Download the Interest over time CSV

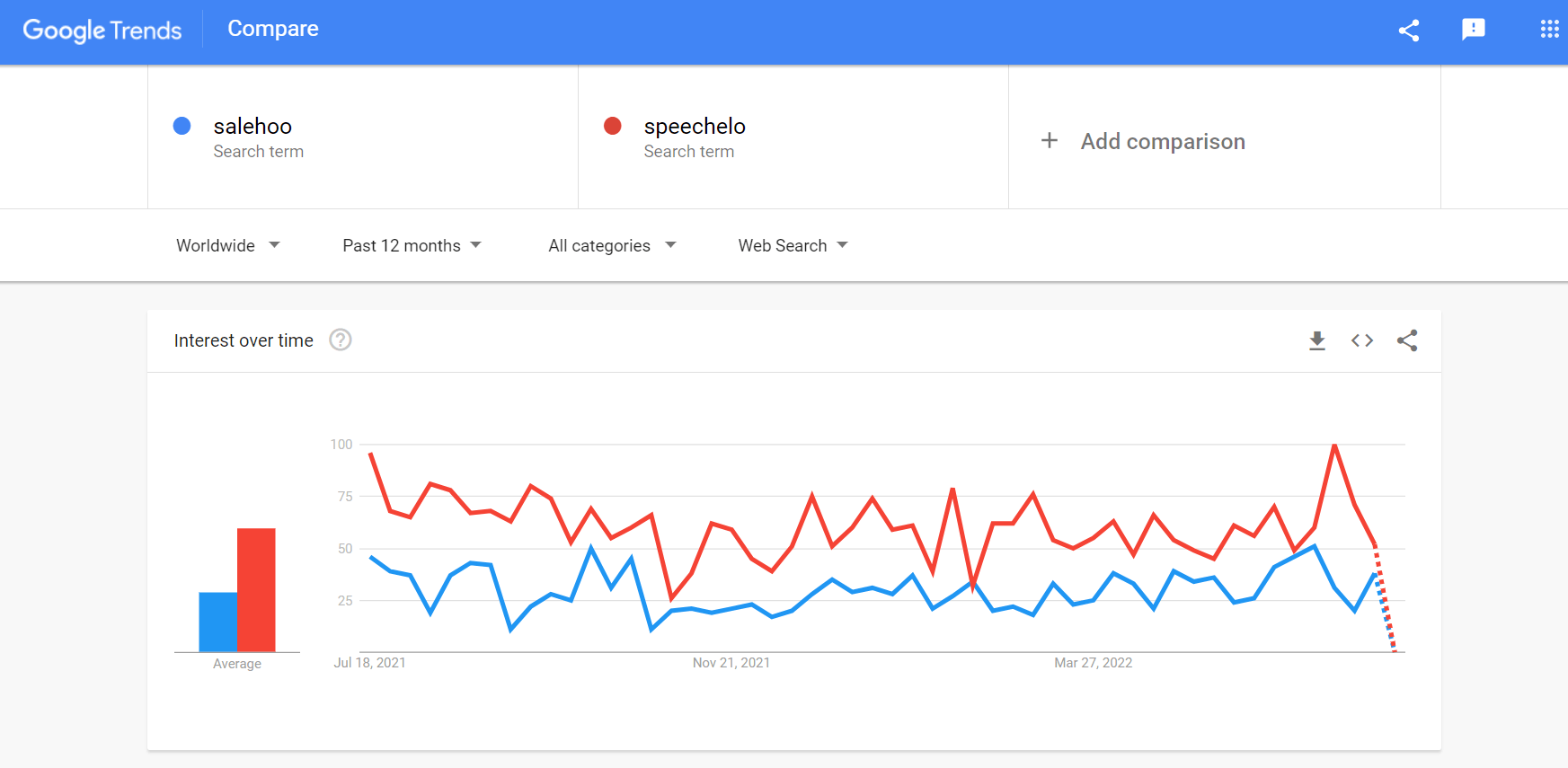click(x=1316, y=340)
